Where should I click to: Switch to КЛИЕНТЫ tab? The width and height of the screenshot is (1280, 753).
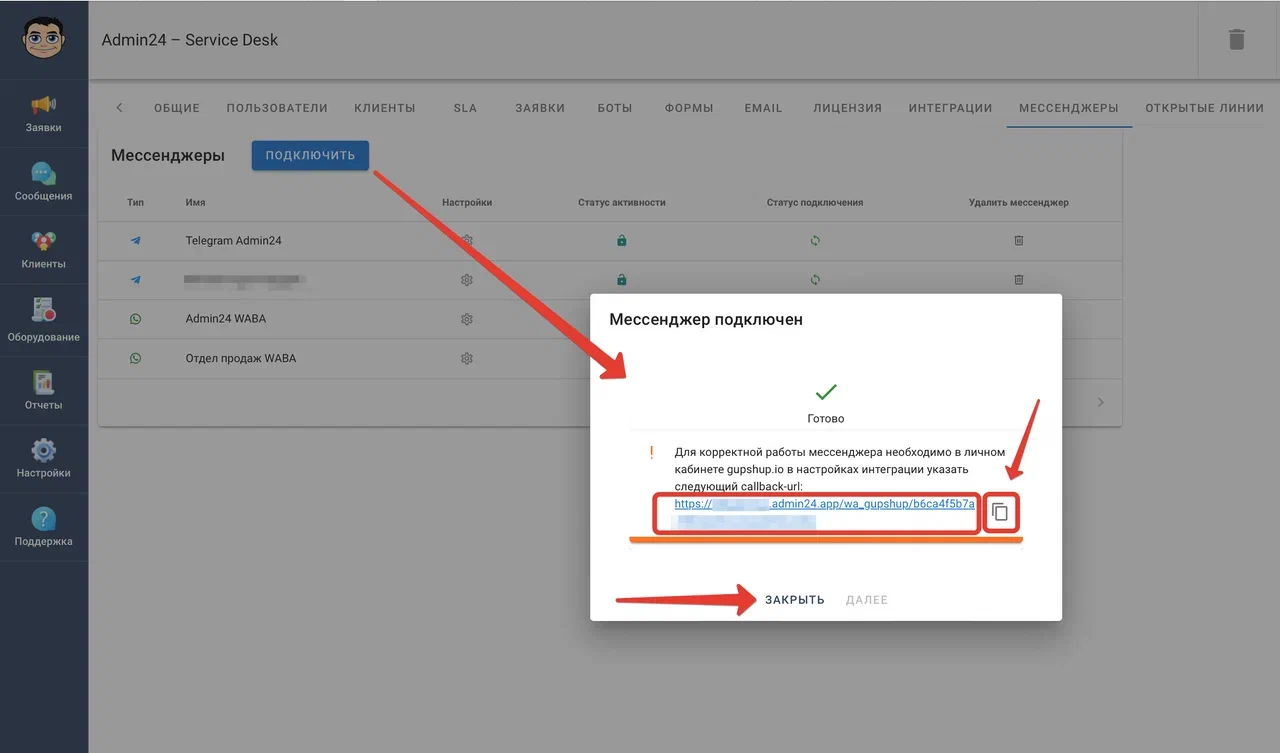(385, 108)
